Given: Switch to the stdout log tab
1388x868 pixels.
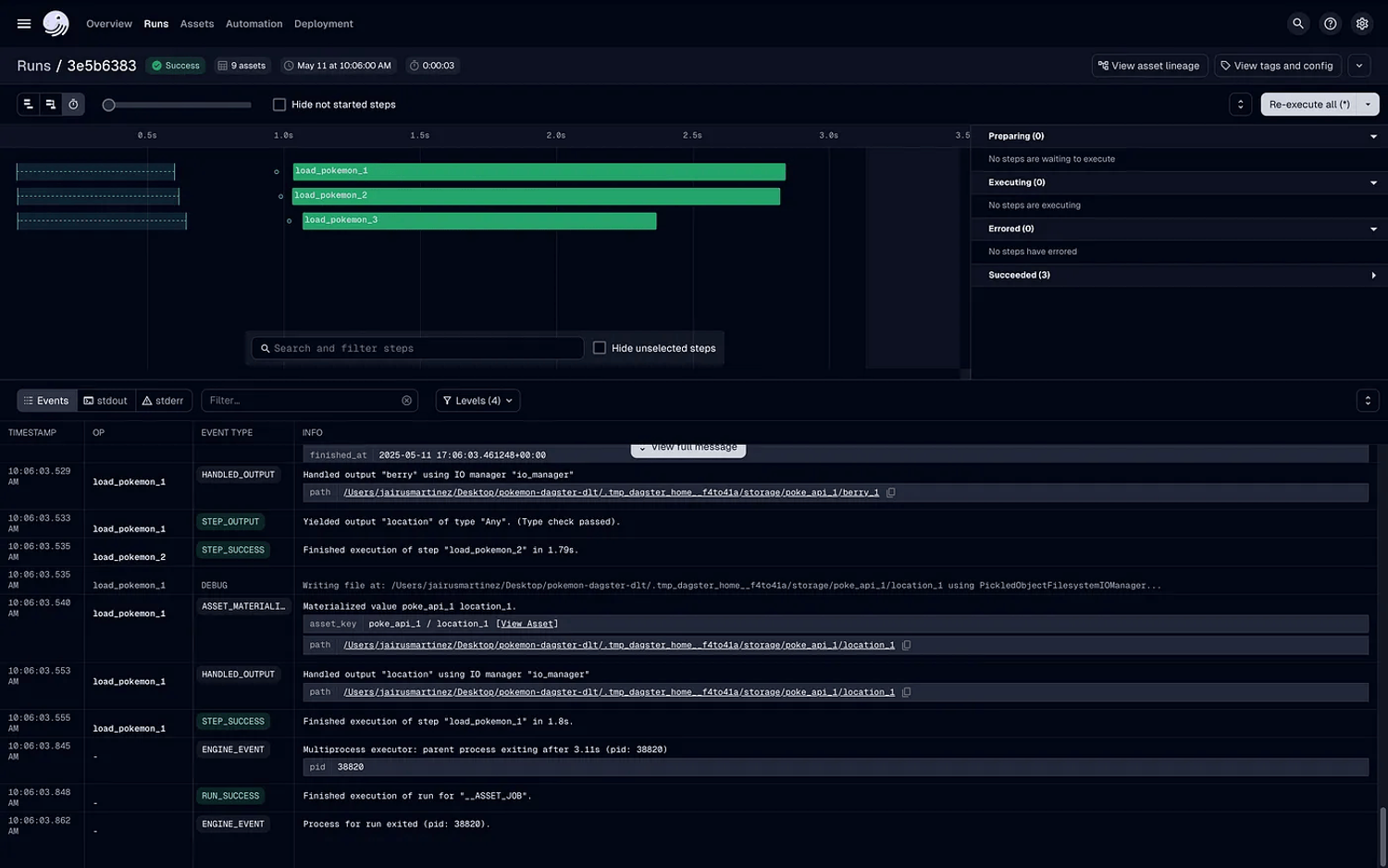Looking at the screenshot, I should pyautogui.click(x=106, y=401).
